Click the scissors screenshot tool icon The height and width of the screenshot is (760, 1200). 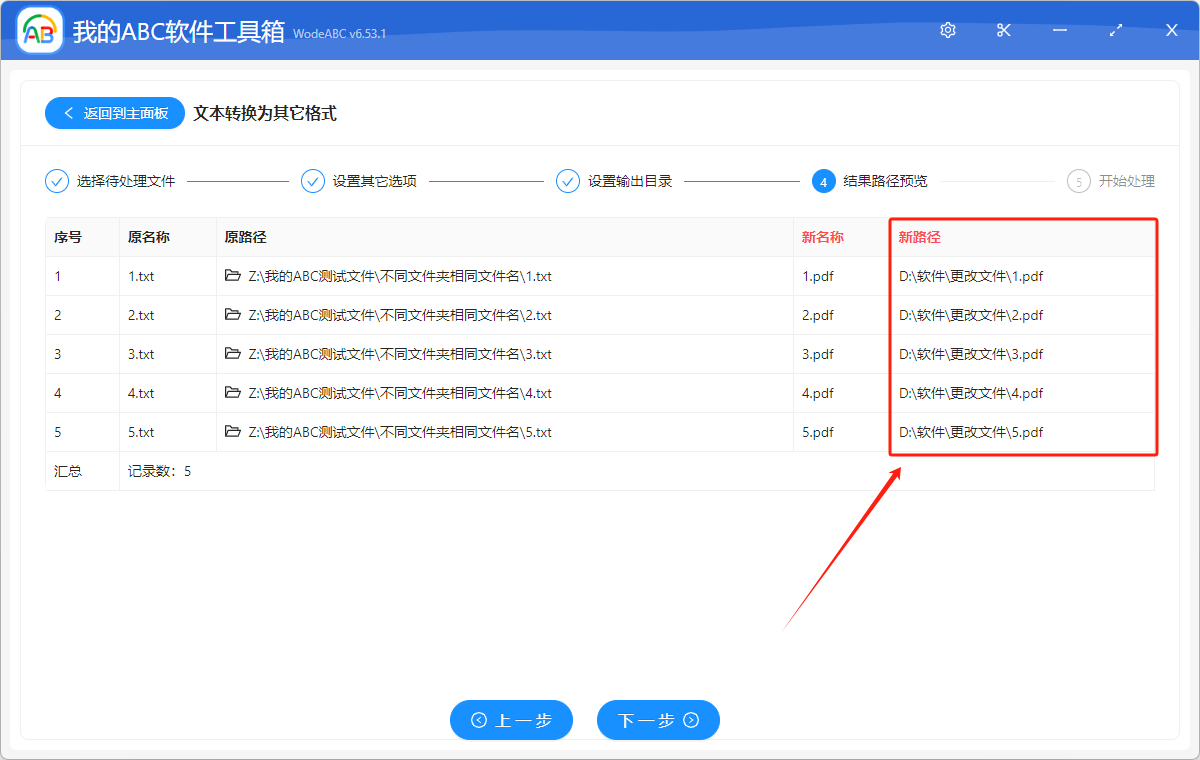point(1003,30)
